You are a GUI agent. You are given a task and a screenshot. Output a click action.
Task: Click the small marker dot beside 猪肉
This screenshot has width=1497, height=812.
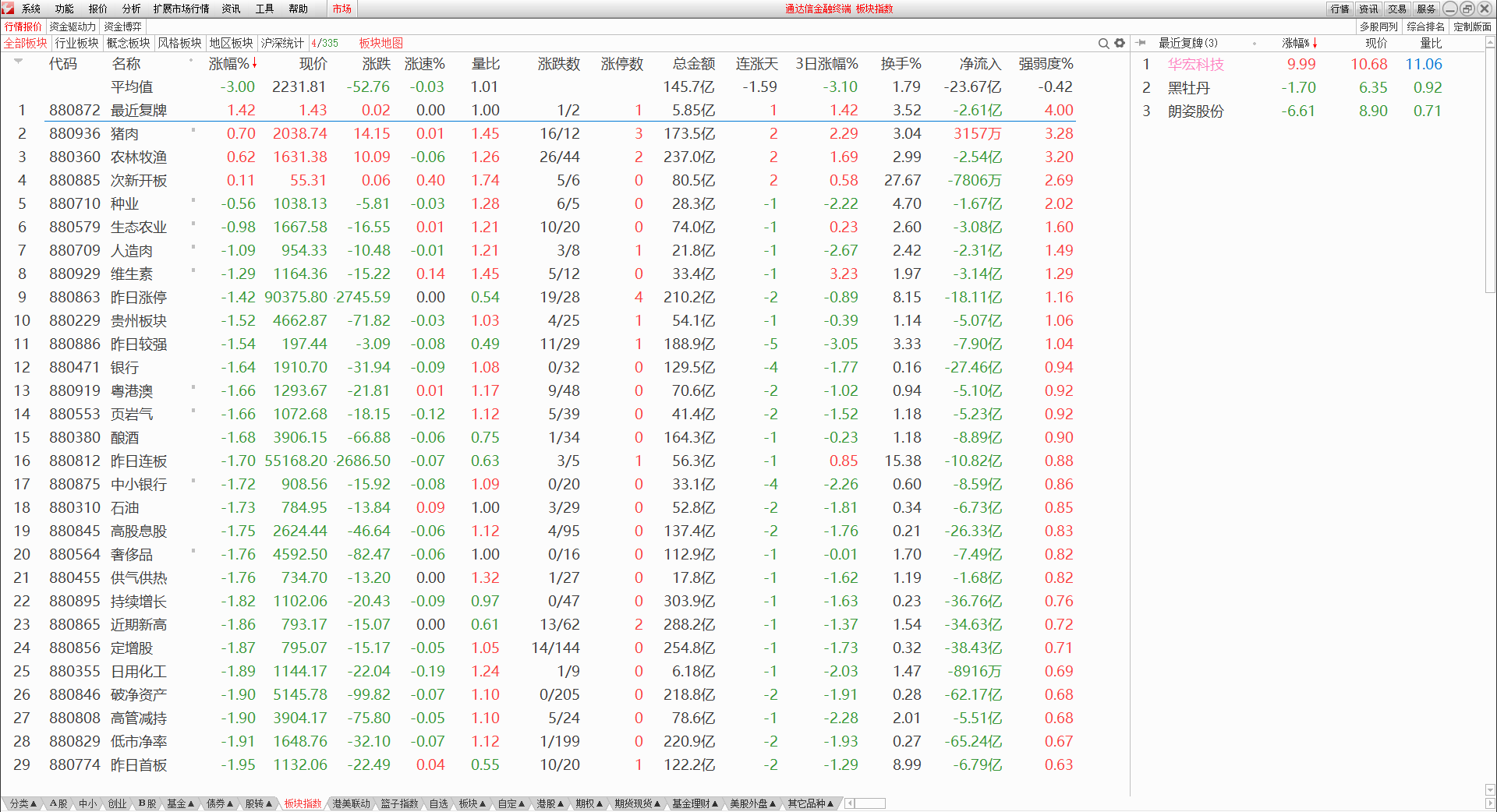click(x=193, y=130)
